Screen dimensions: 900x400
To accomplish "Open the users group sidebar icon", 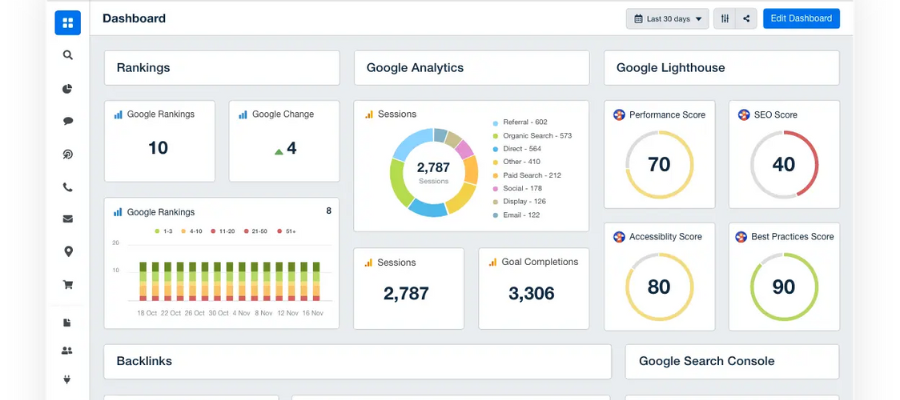I will pyautogui.click(x=67, y=351).
